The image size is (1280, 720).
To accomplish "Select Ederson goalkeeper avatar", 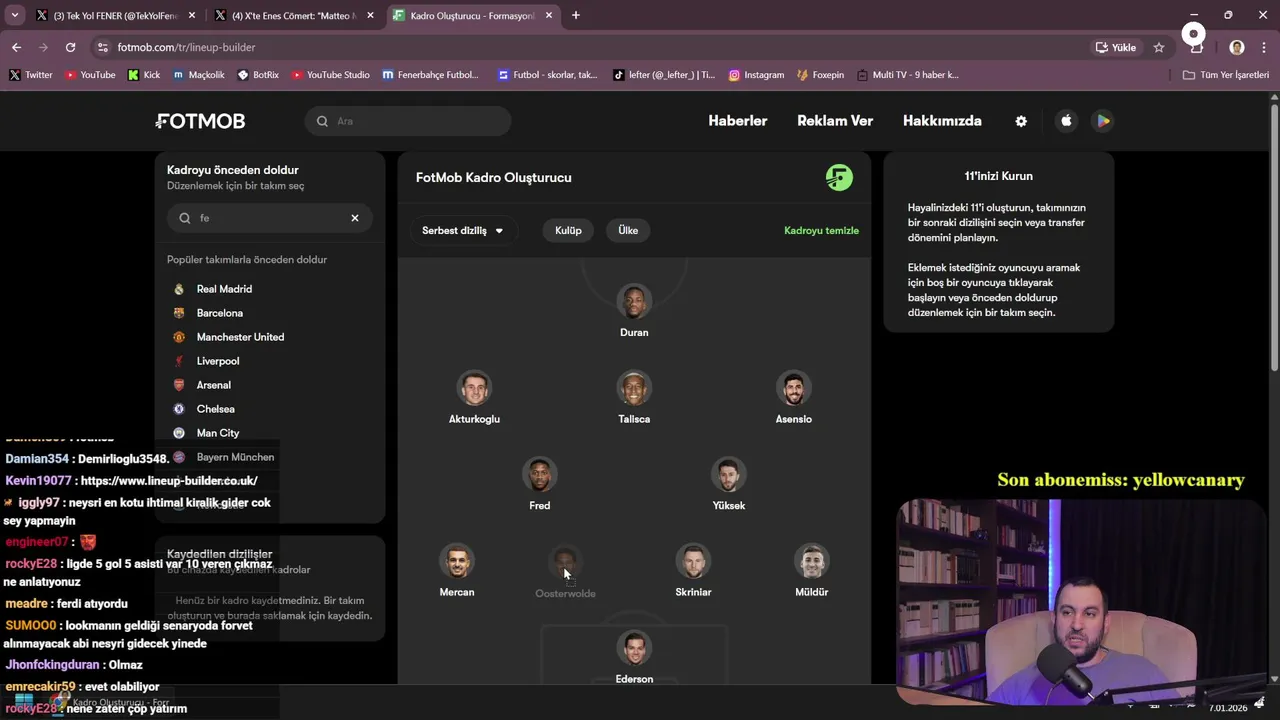I will click(x=634, y=648).
